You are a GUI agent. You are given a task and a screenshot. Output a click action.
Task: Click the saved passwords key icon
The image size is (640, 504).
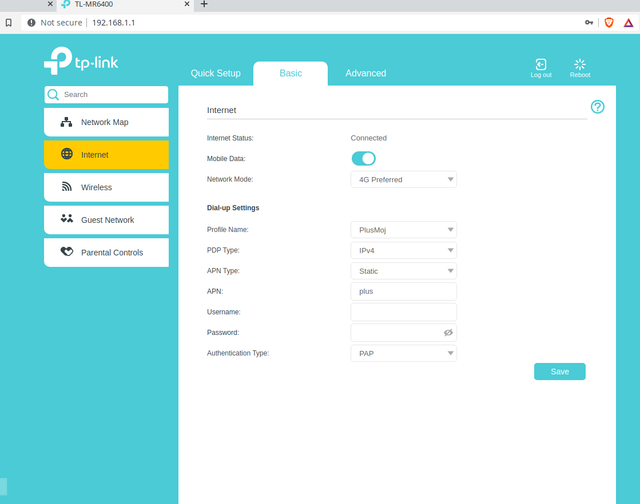(x=589, y=22)
